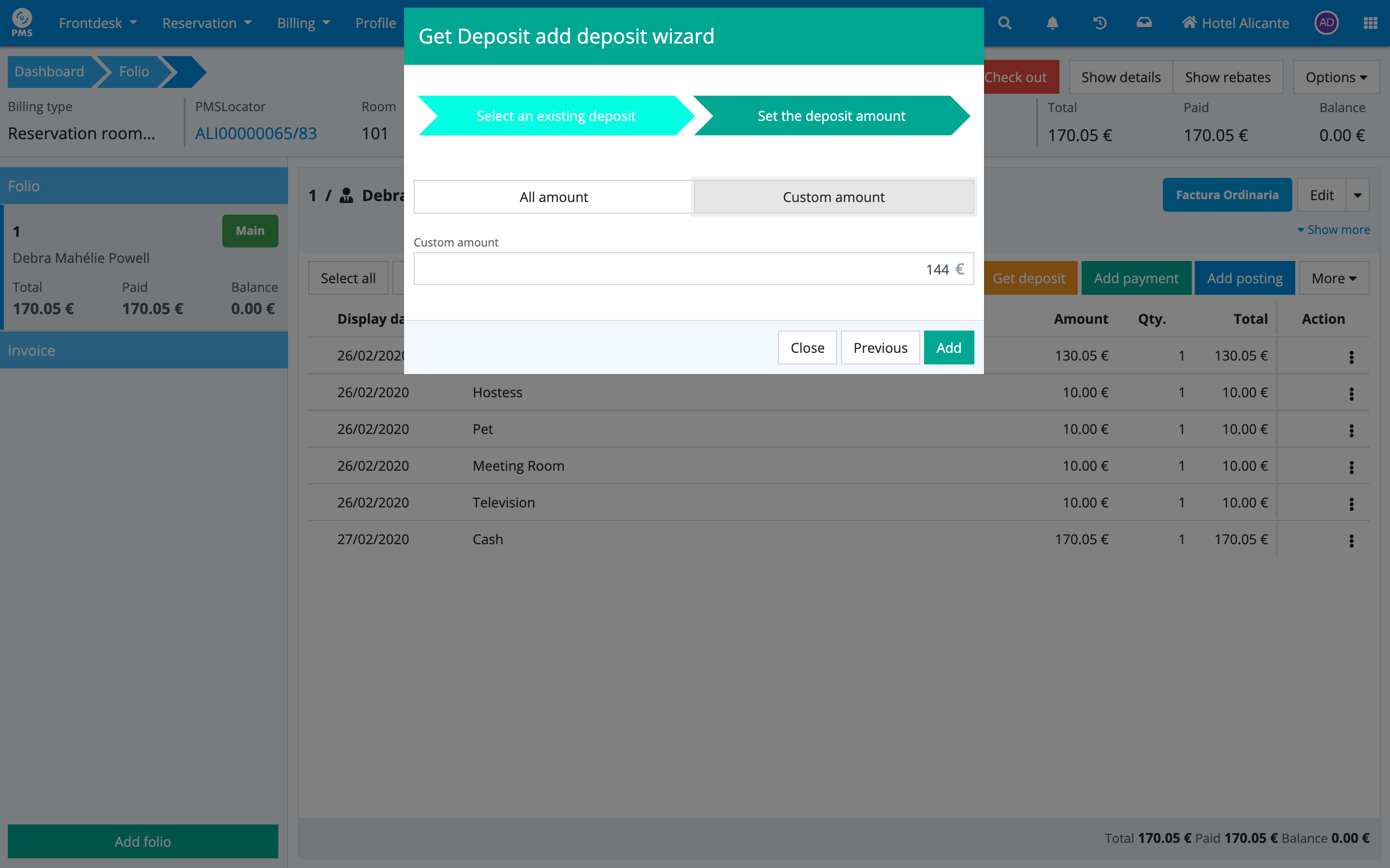Select the All amount option

pos(553,197)
